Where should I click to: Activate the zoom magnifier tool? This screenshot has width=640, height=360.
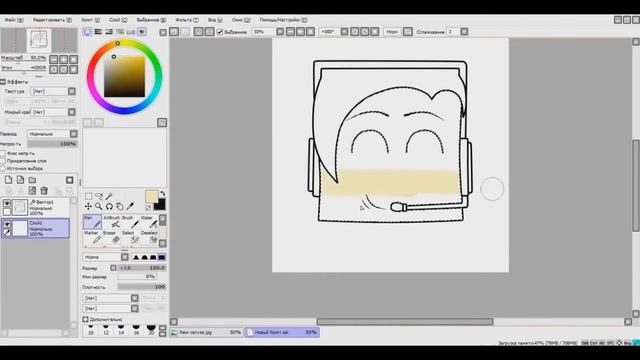(98, 207)
